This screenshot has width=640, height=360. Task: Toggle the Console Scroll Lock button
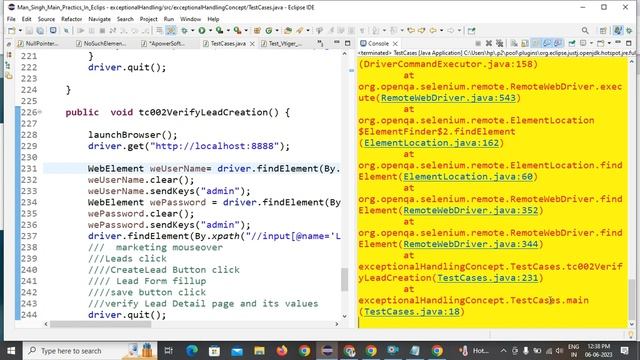525,43
